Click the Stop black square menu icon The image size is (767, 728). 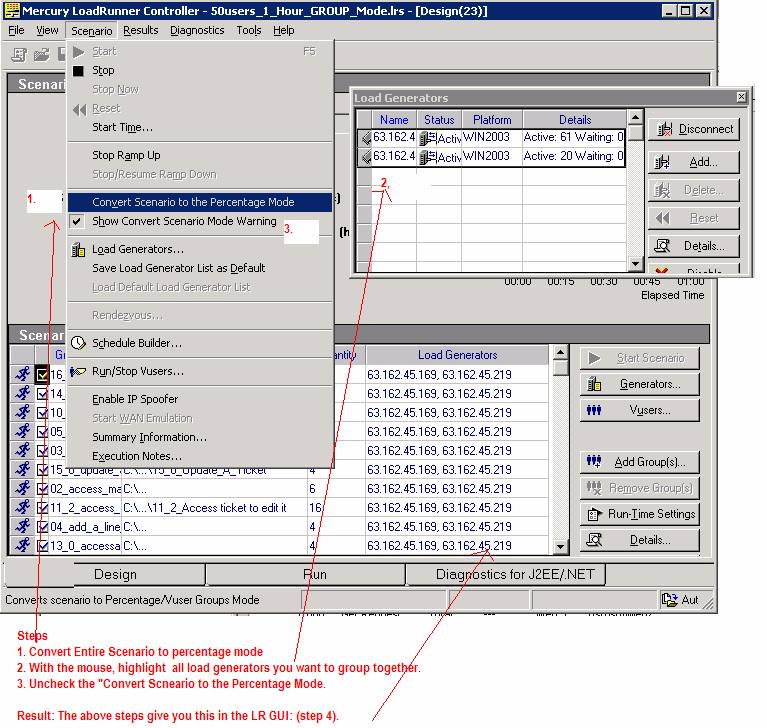pyautogui.click(x=78, y=71)
